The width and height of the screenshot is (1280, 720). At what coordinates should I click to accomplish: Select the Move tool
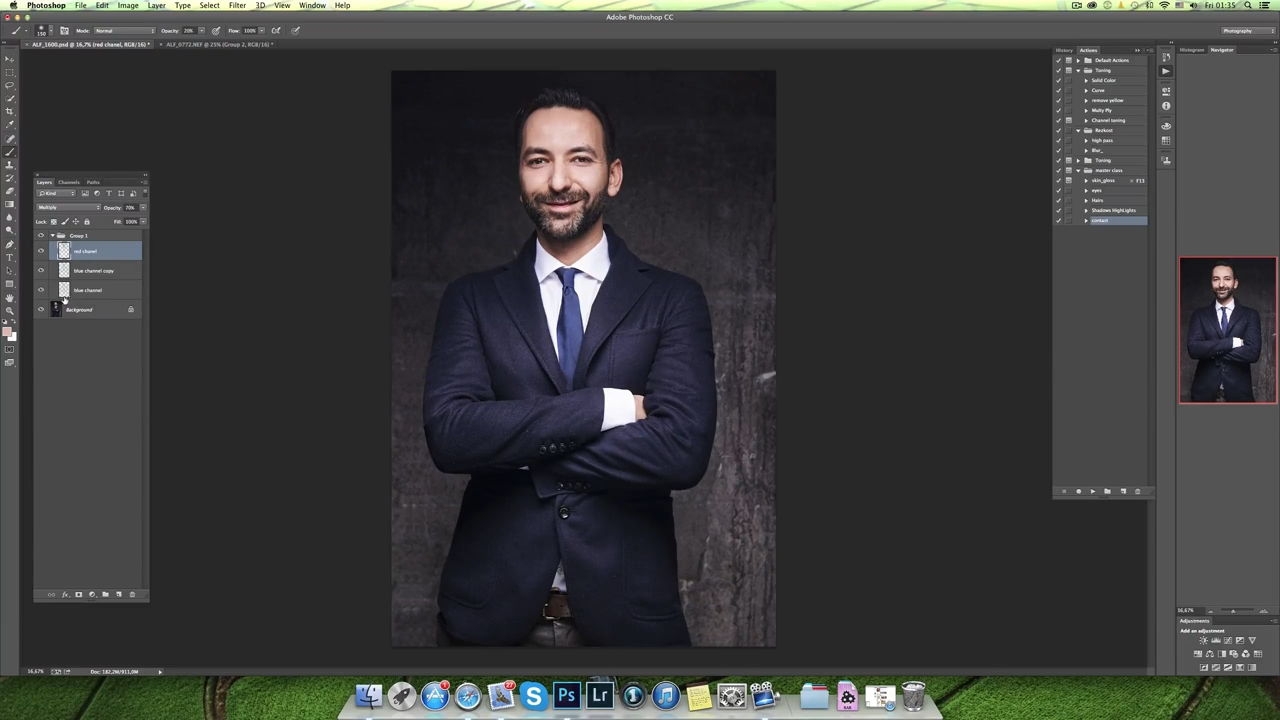(10, 59)
